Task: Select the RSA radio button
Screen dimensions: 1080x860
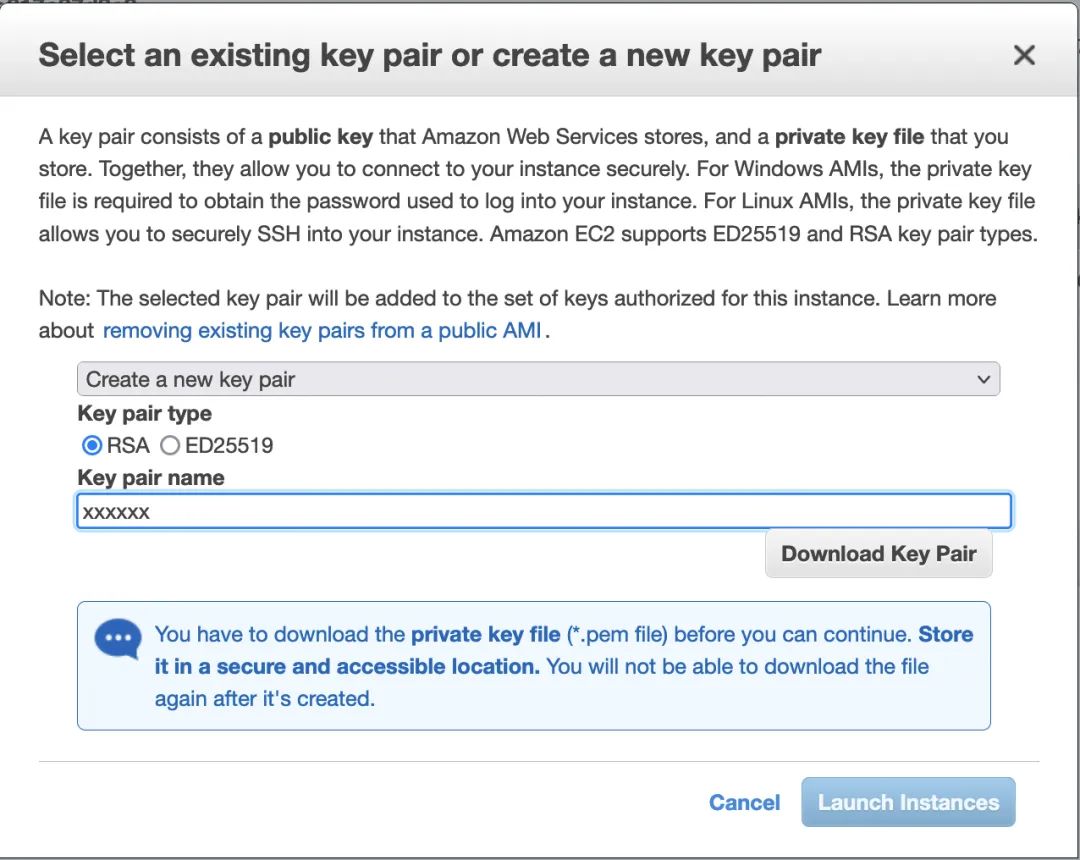Action: [x=92, y=446]
